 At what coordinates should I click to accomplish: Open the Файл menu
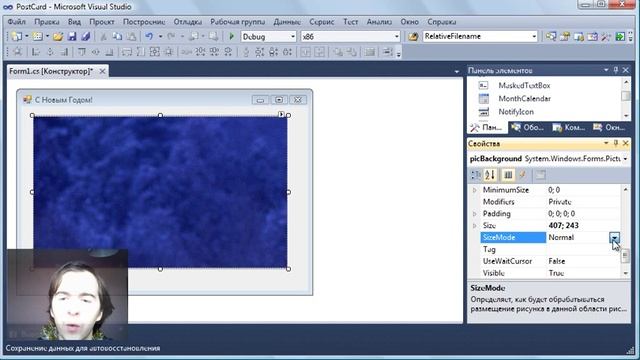pos(17,22)
